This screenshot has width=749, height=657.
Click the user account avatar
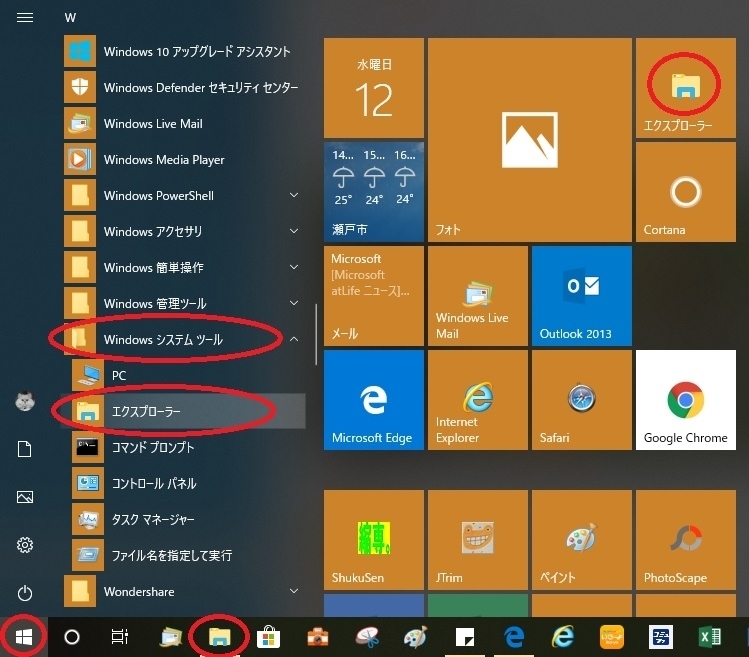click(x=25, y=401)
